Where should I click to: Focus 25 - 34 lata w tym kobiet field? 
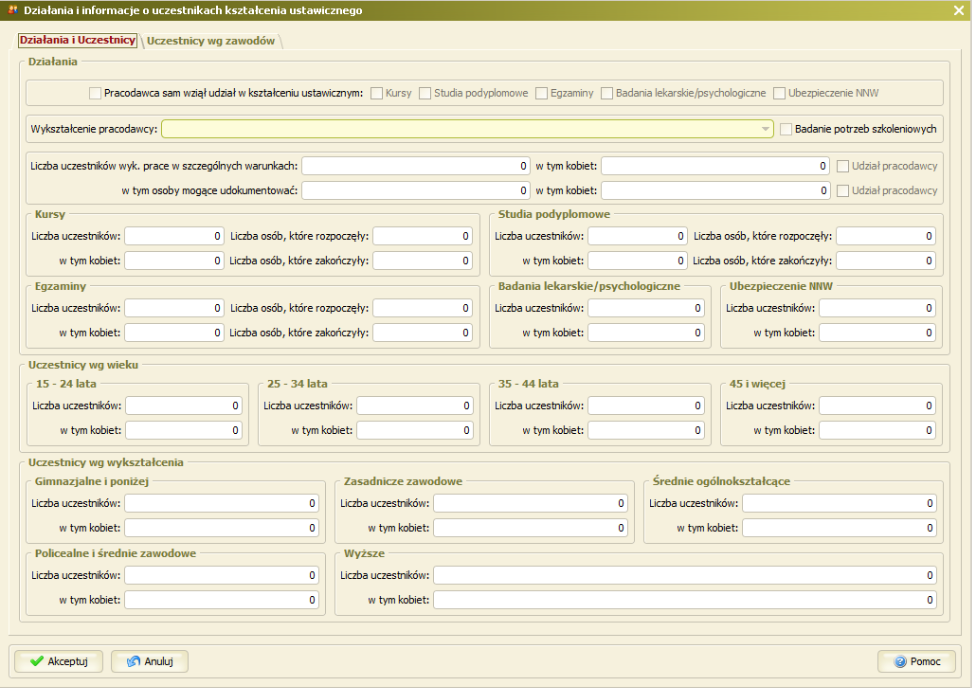[x=415, y=431]
